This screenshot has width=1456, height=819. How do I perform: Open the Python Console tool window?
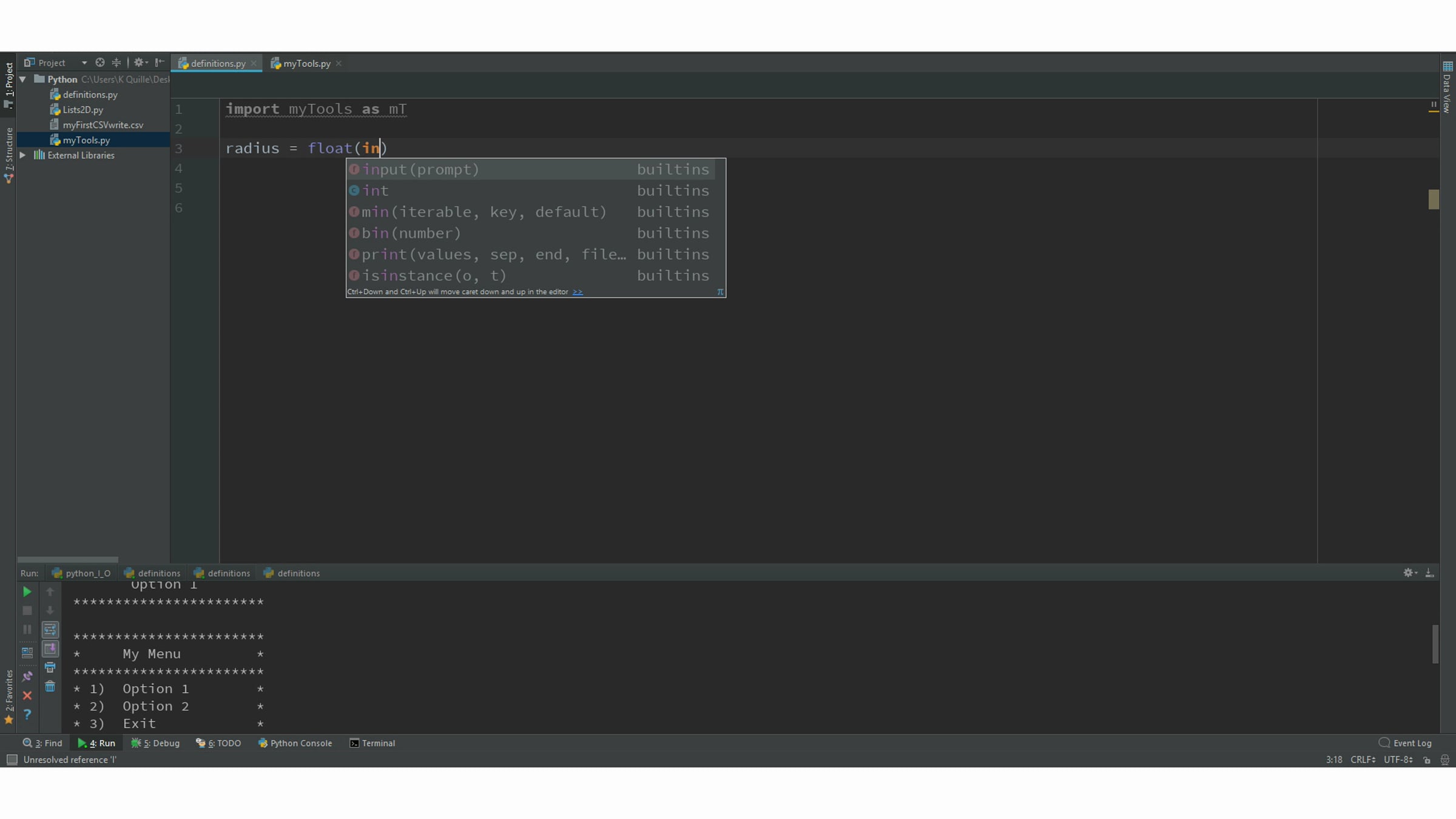tap(295, 743)
